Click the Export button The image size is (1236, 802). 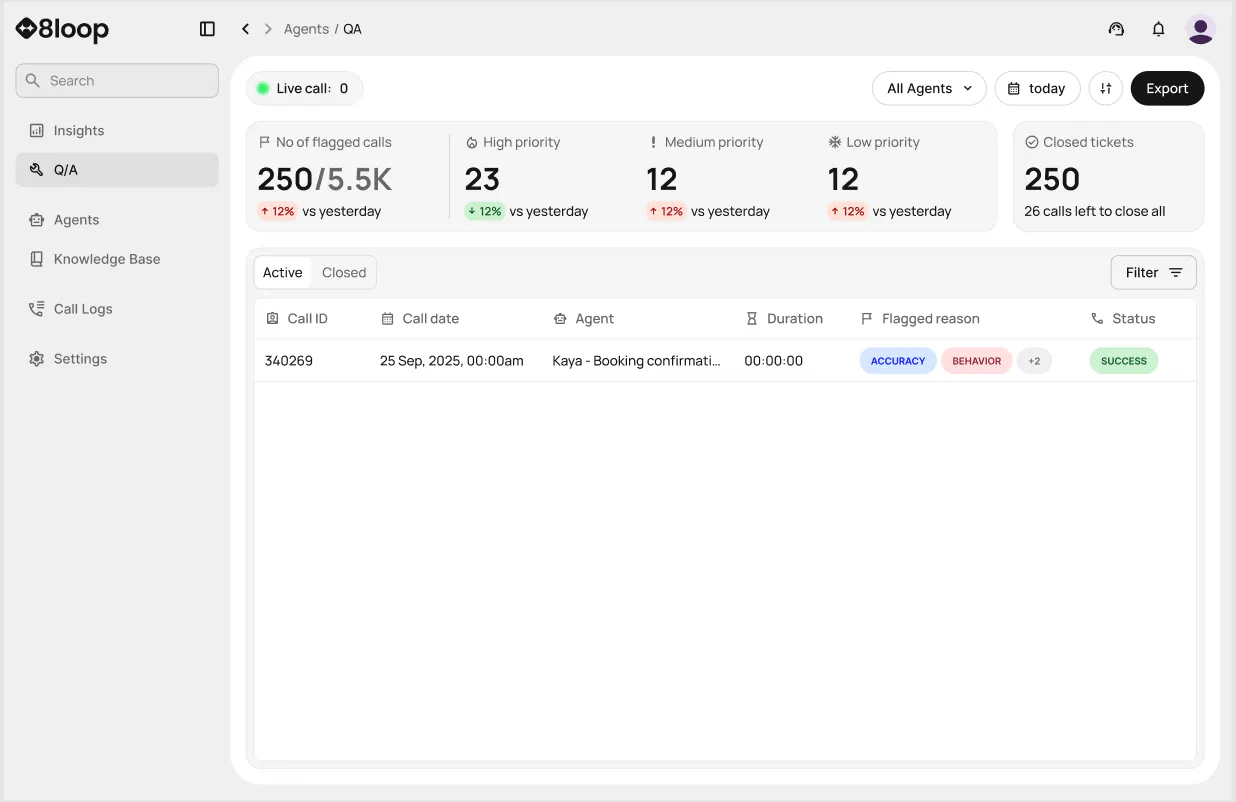(1167, 88)
